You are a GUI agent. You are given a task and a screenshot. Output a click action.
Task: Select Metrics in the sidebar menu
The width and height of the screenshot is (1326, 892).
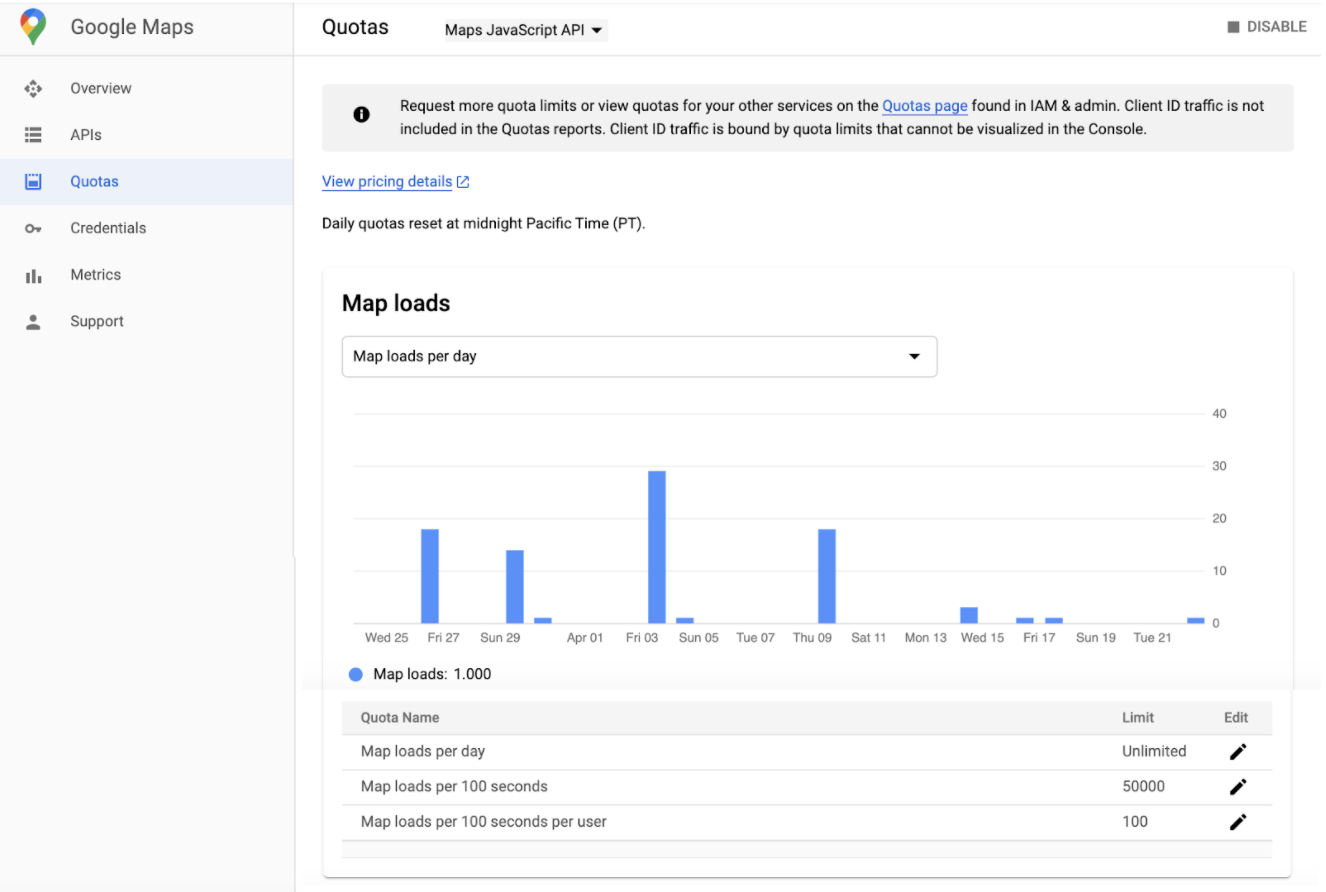tap(96, 274)
